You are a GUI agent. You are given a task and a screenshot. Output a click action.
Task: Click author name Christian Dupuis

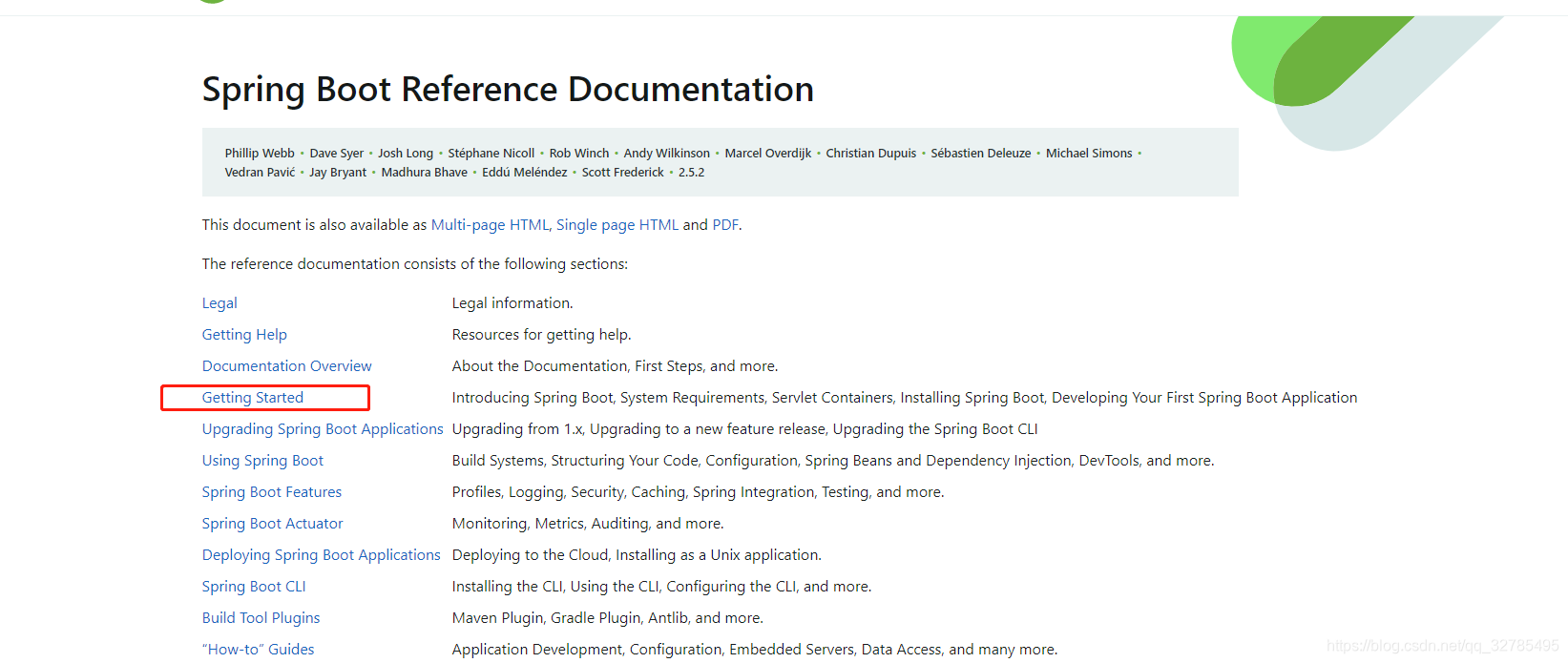tap(871, 154)
